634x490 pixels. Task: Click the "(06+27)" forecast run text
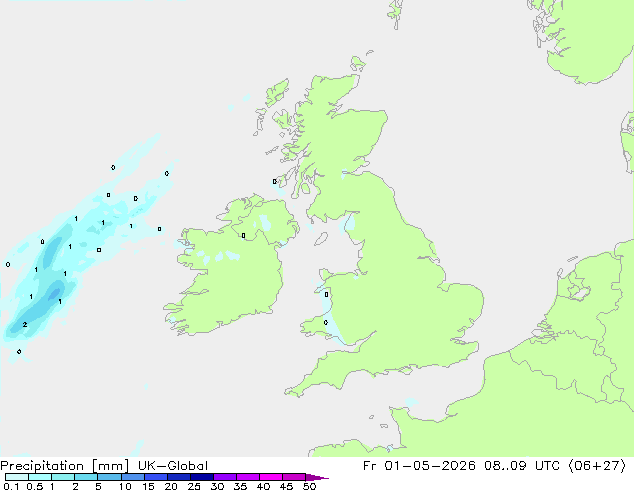click(597, 466)
